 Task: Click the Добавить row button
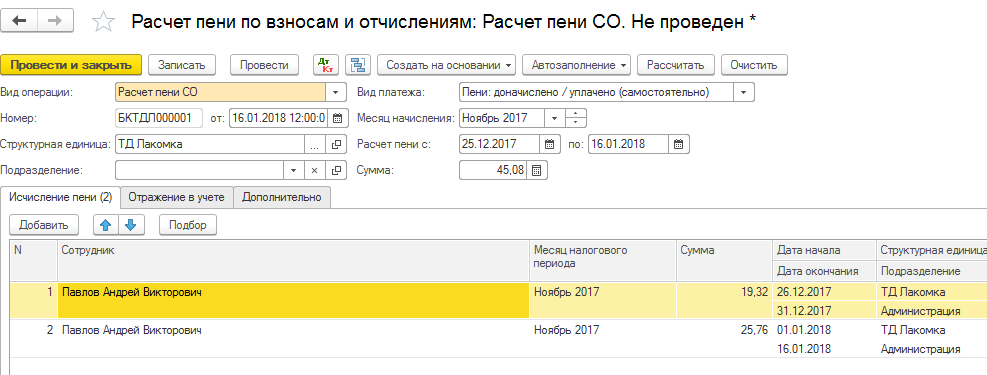coord(43,225)
